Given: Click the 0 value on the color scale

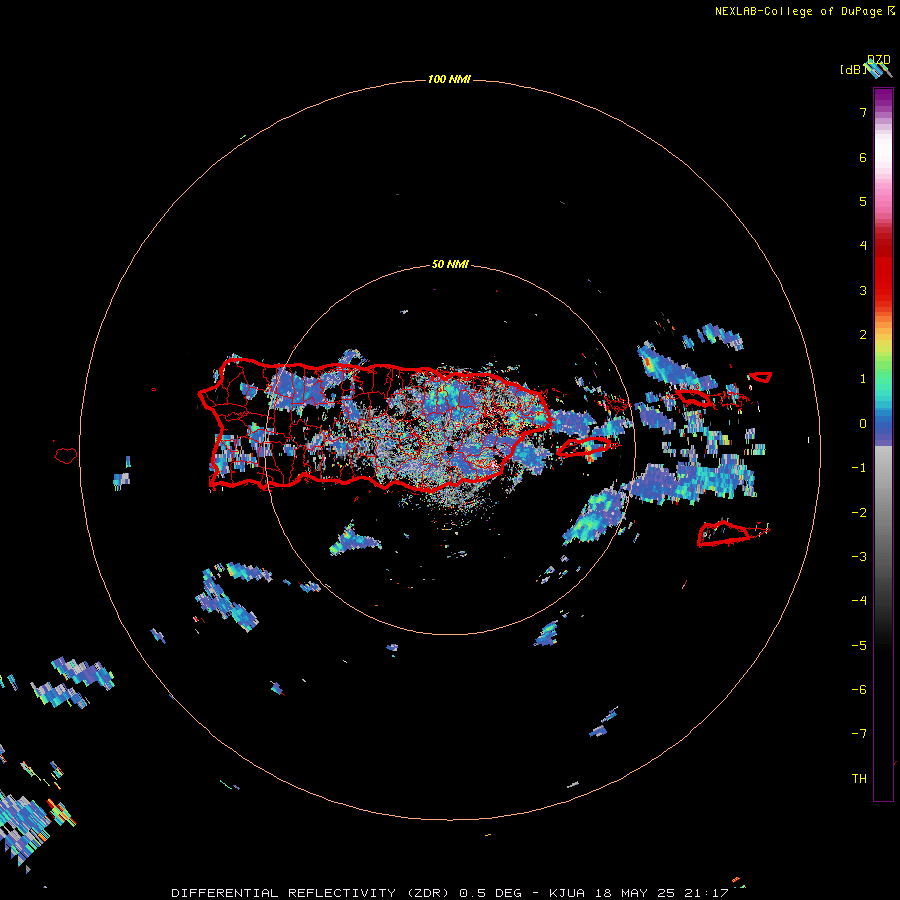Looking at the screenshot, I should tap(863, 424).
